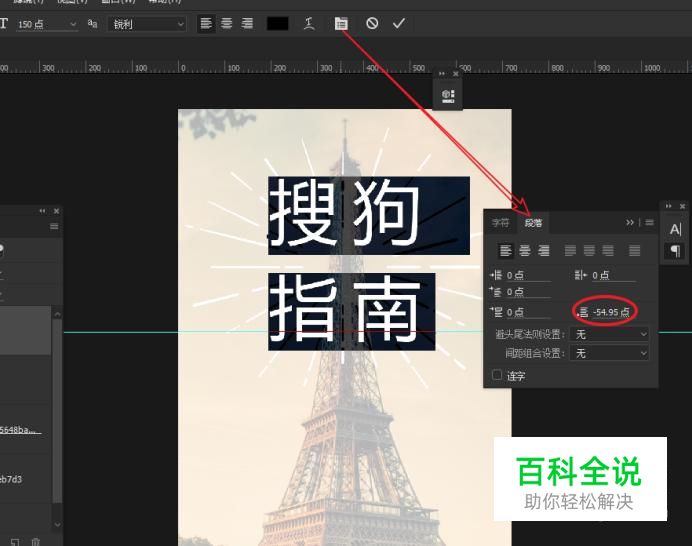Click the Type tool T icon in options bar
This screenshot has height=546, width=692.
click(x=4, y=23)
